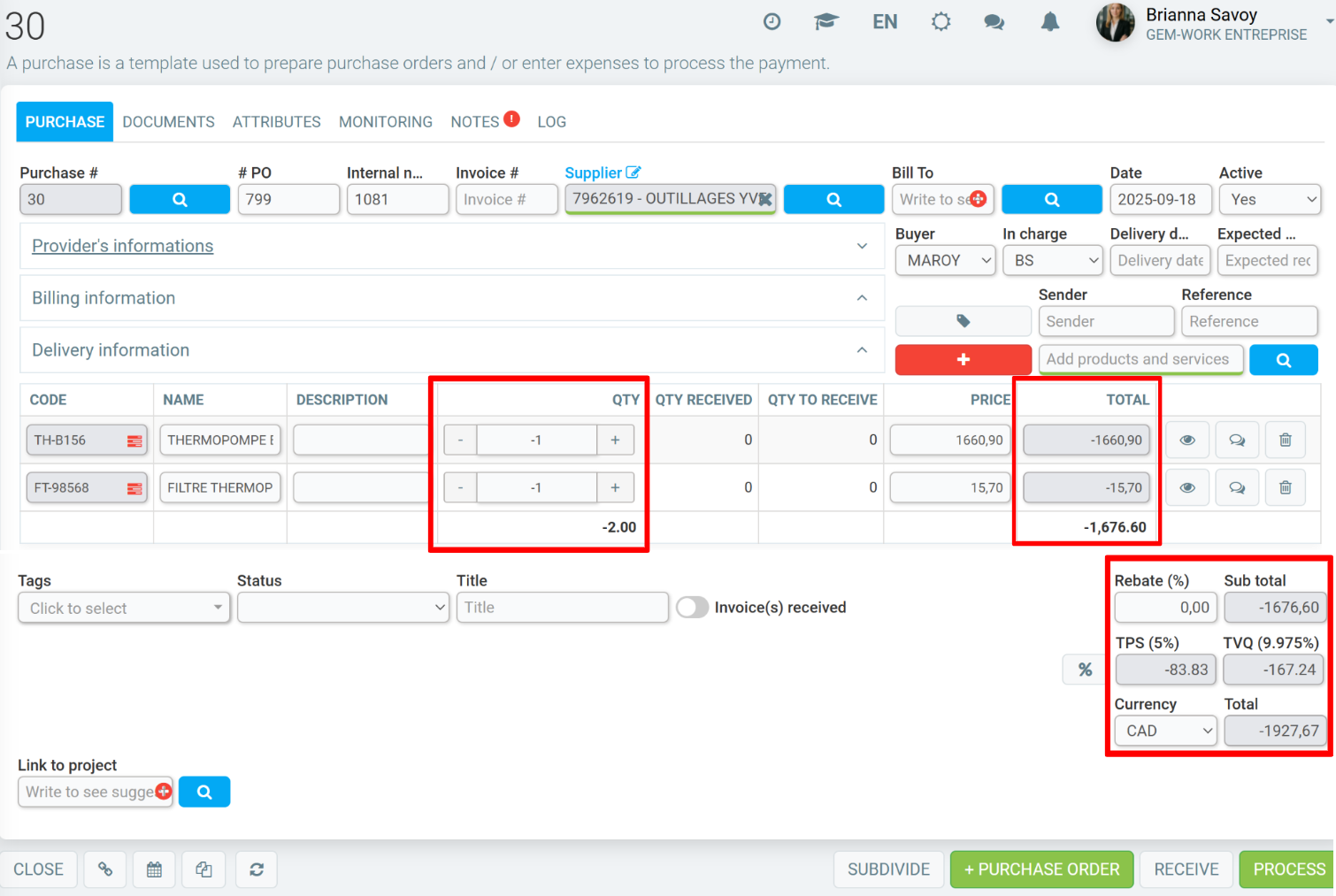Open the Tags Click to select dropdown

(x=124, y=608)
